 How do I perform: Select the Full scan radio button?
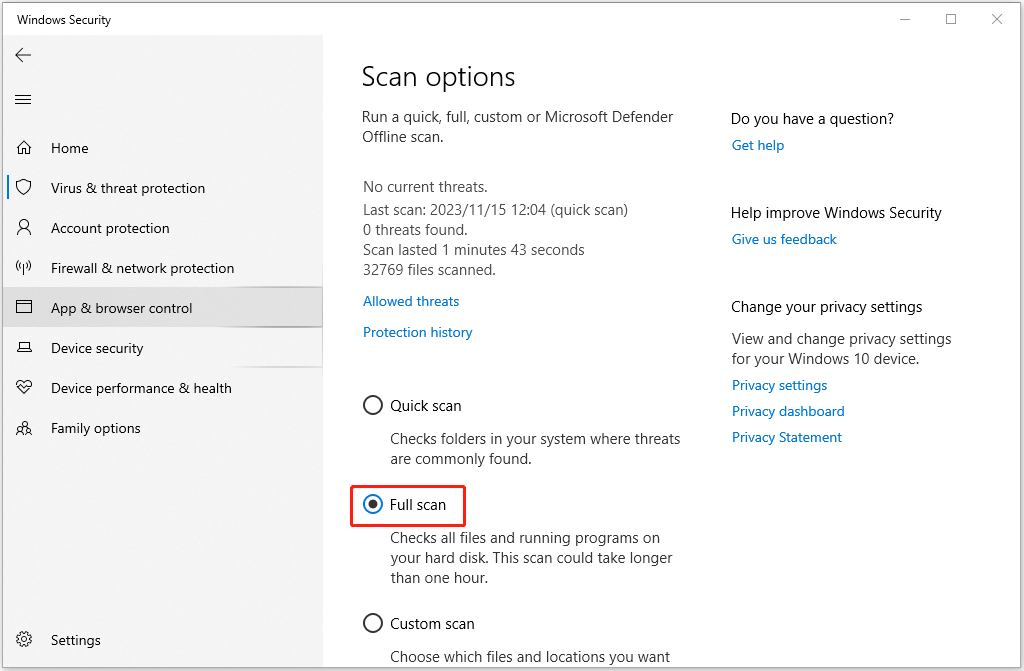click(x=373, y=505)
